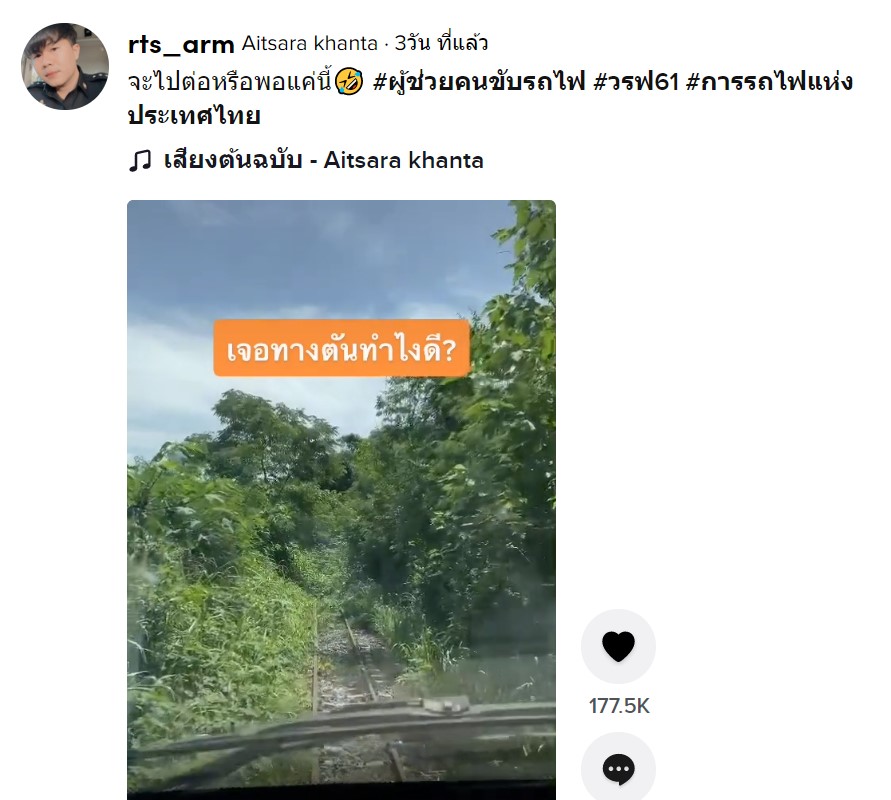
Task: Click the 177.5K like count
Action: [x=619, y=706]
